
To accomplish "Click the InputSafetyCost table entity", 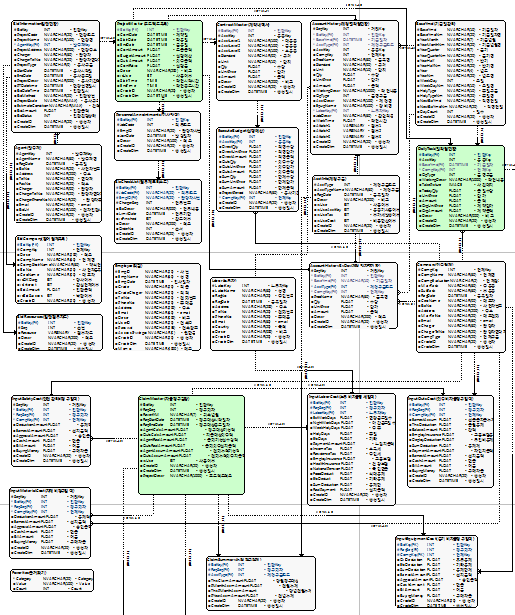I will (51, 431).
